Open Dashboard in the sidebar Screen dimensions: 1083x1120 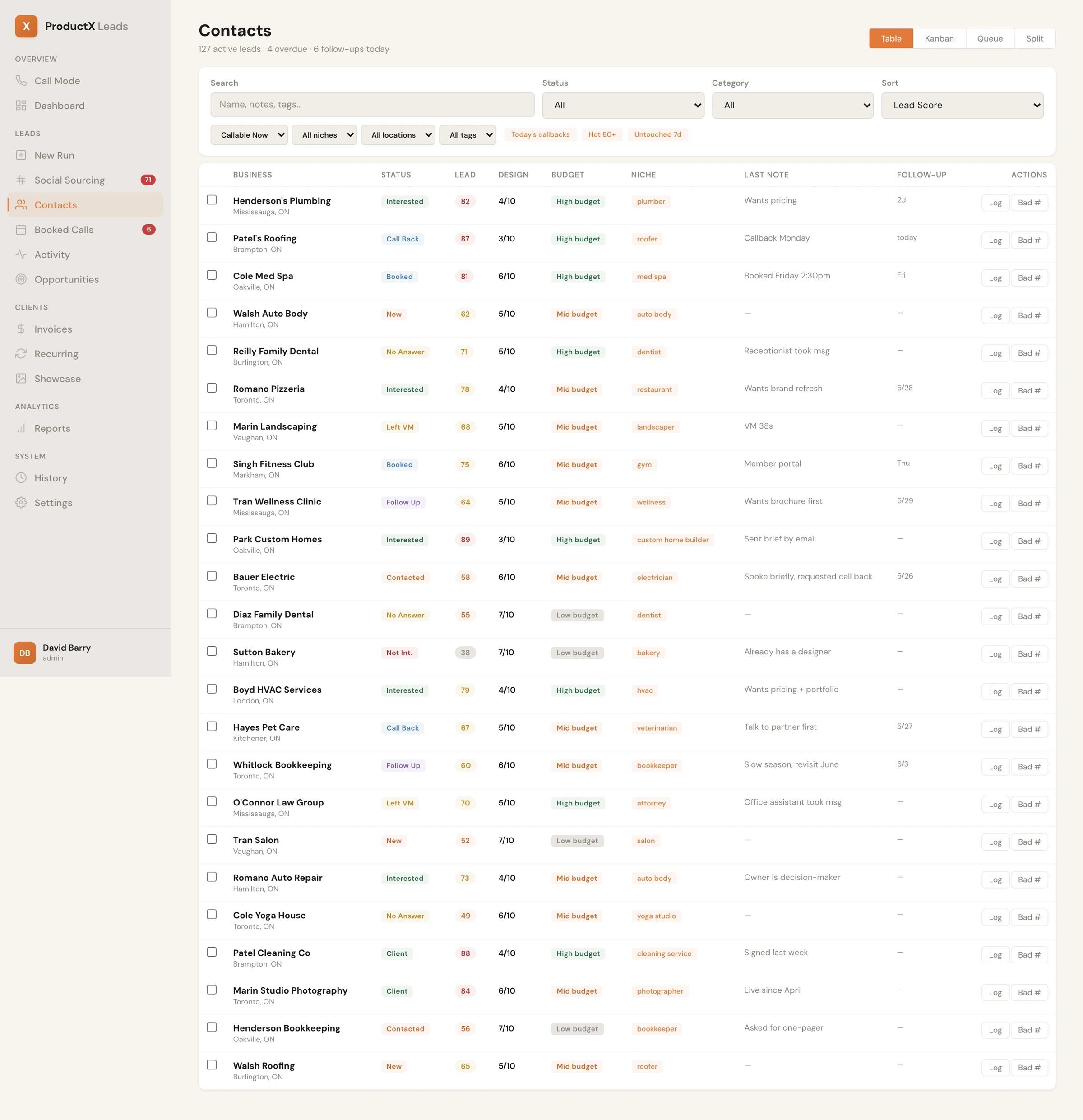(85, 106)
